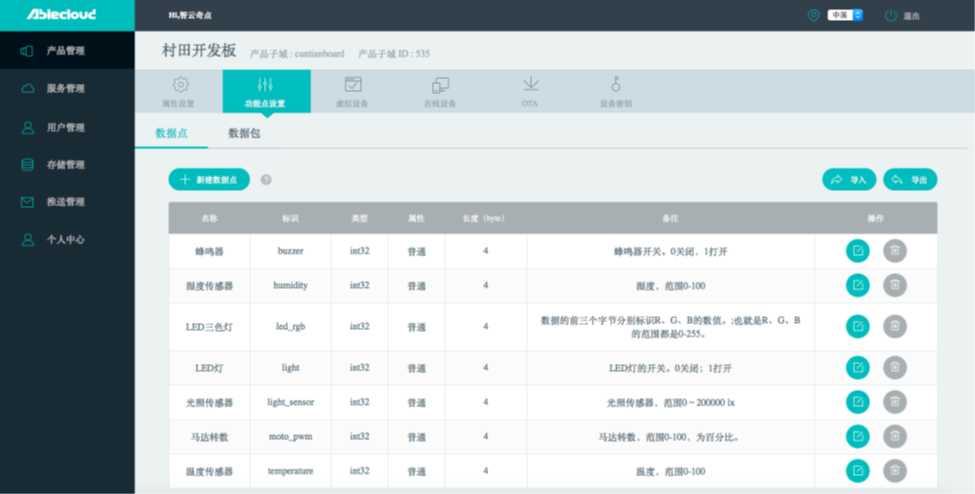Click the 'light_sensor' identifier cell

290,402
